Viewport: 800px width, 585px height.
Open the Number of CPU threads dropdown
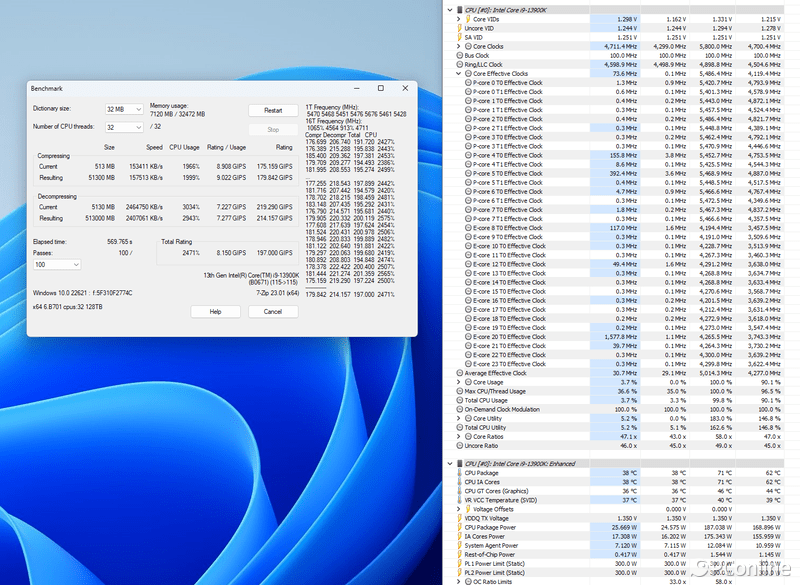point(123,127)
